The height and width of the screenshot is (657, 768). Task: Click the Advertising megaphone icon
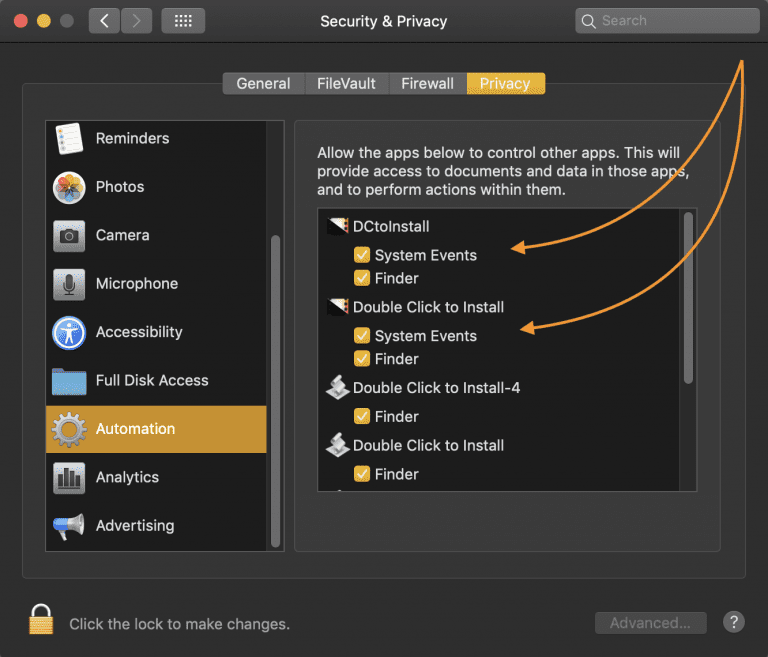pyautogui.click(x=69, y=526)
